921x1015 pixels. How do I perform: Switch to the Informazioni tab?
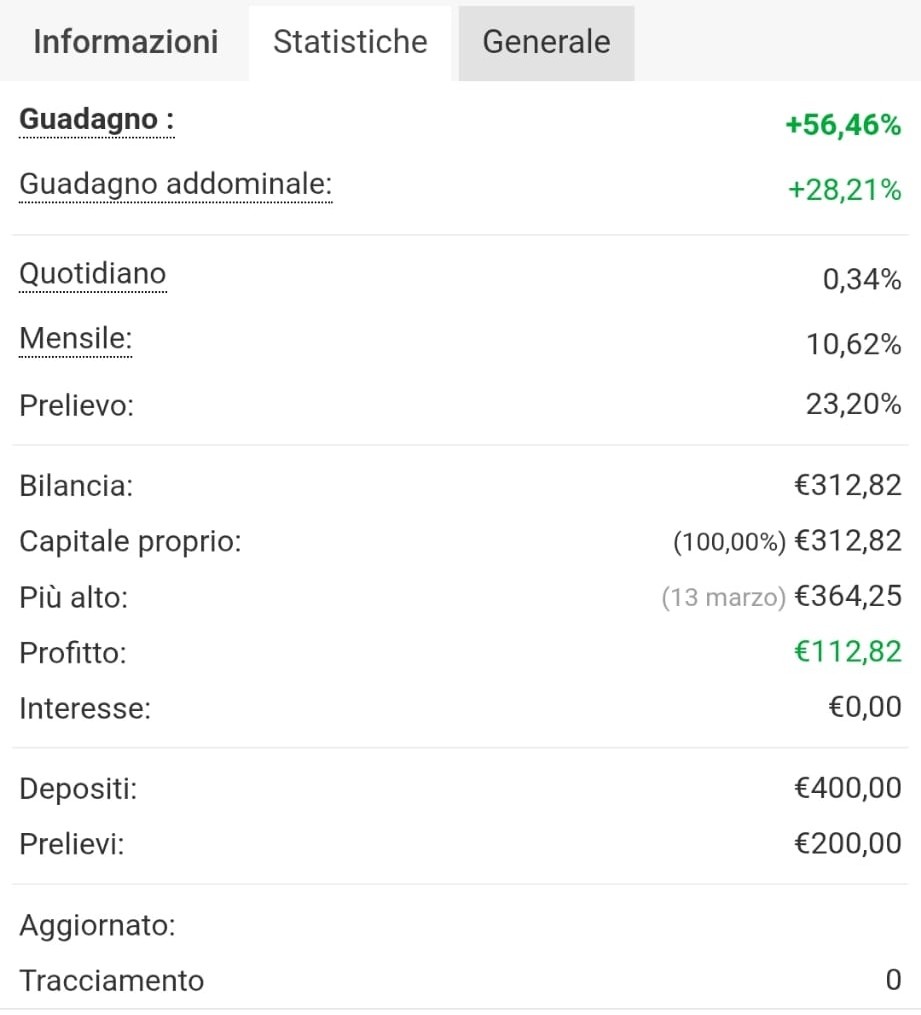click(126, 42)
